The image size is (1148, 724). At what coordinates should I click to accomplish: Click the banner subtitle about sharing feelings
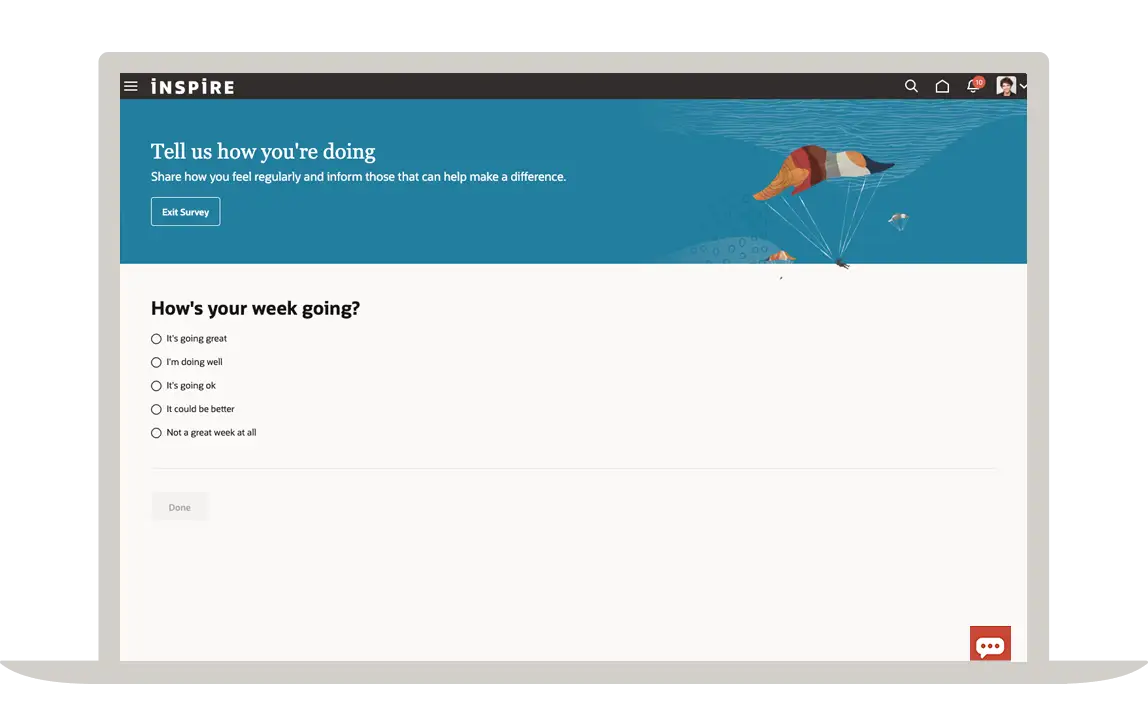[x=358, y=177]
